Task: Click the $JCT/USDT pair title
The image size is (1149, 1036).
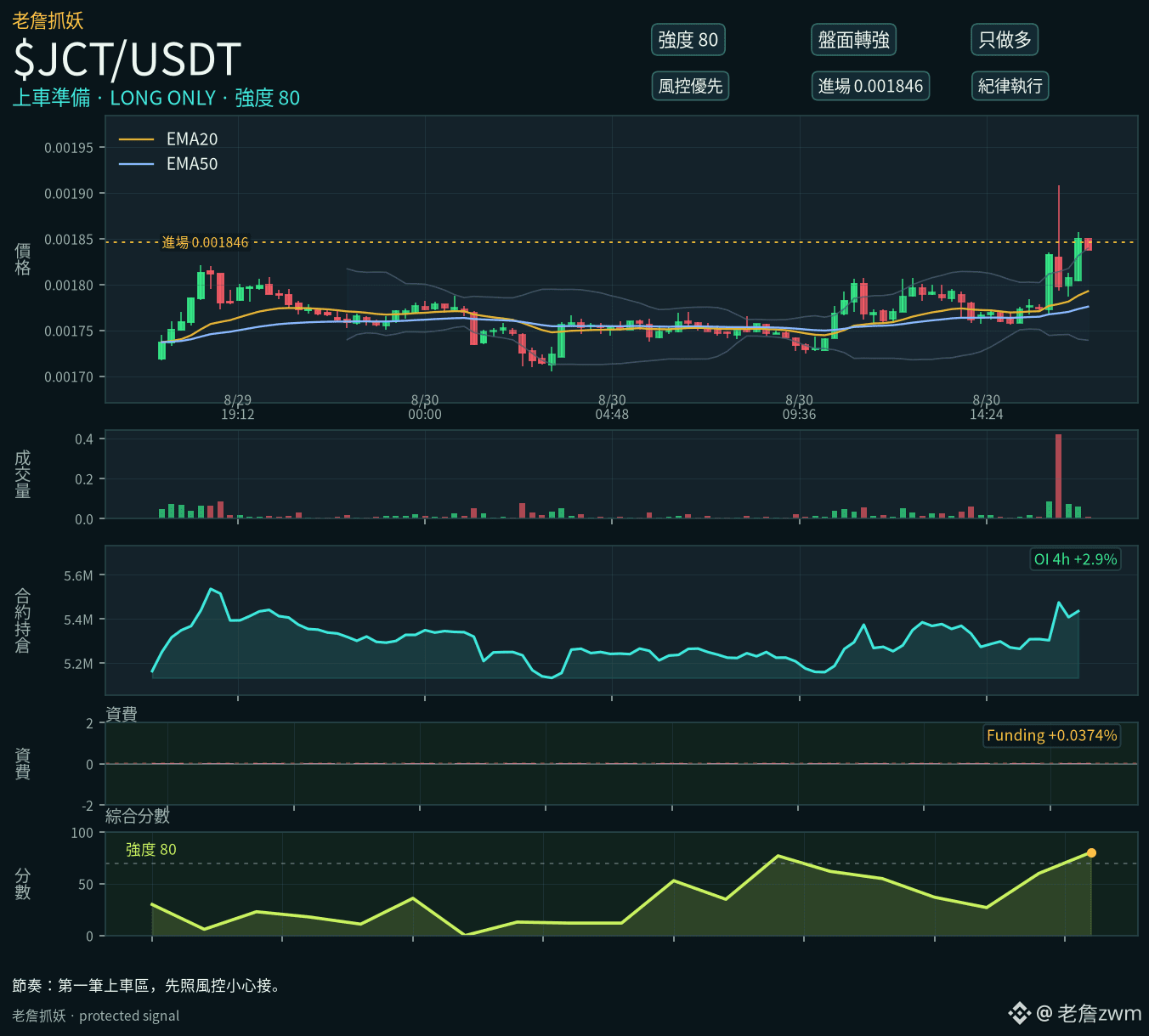Action: (x=127, y=59)
